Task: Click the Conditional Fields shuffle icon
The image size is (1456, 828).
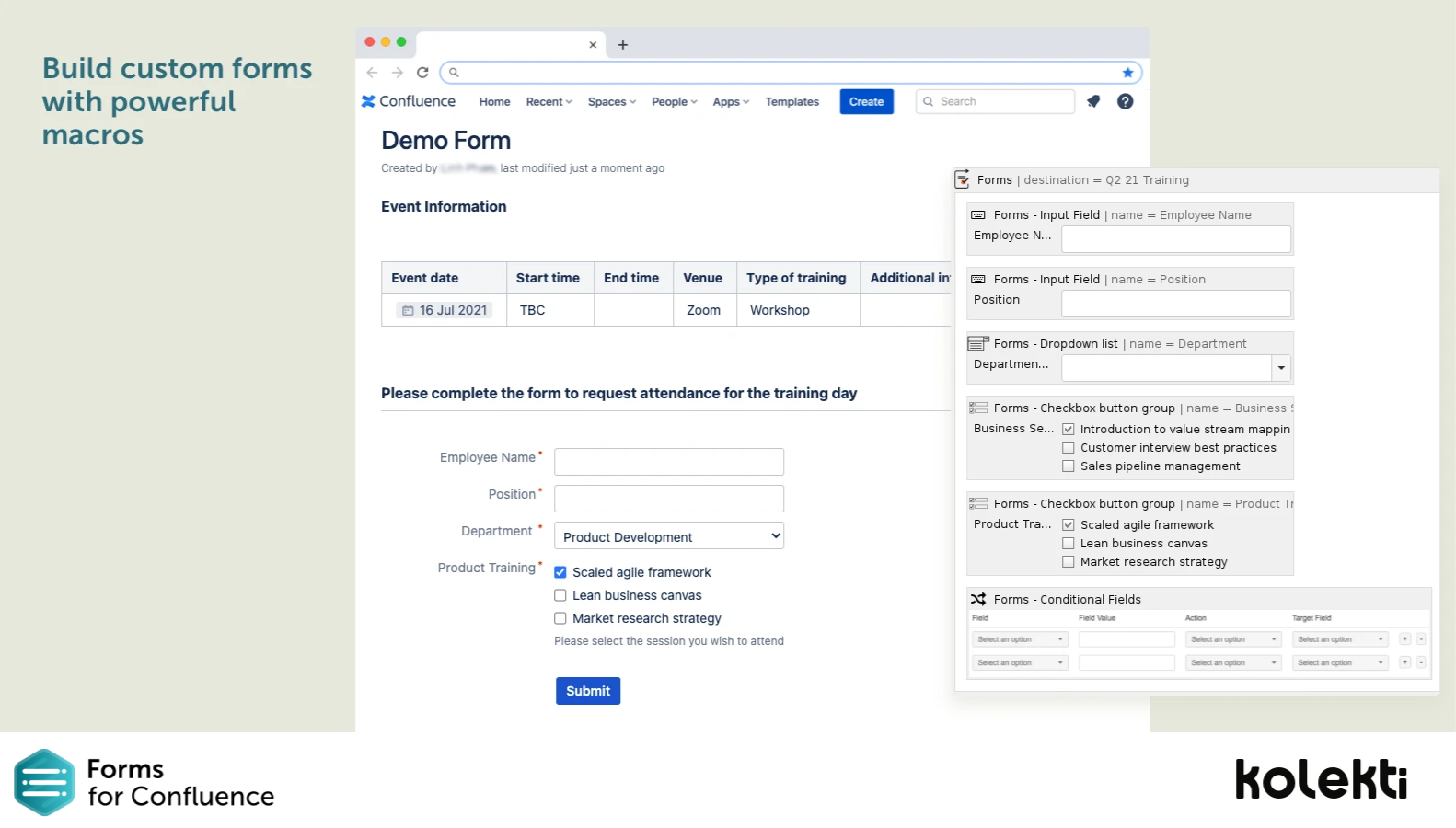Action: (978, 600)
